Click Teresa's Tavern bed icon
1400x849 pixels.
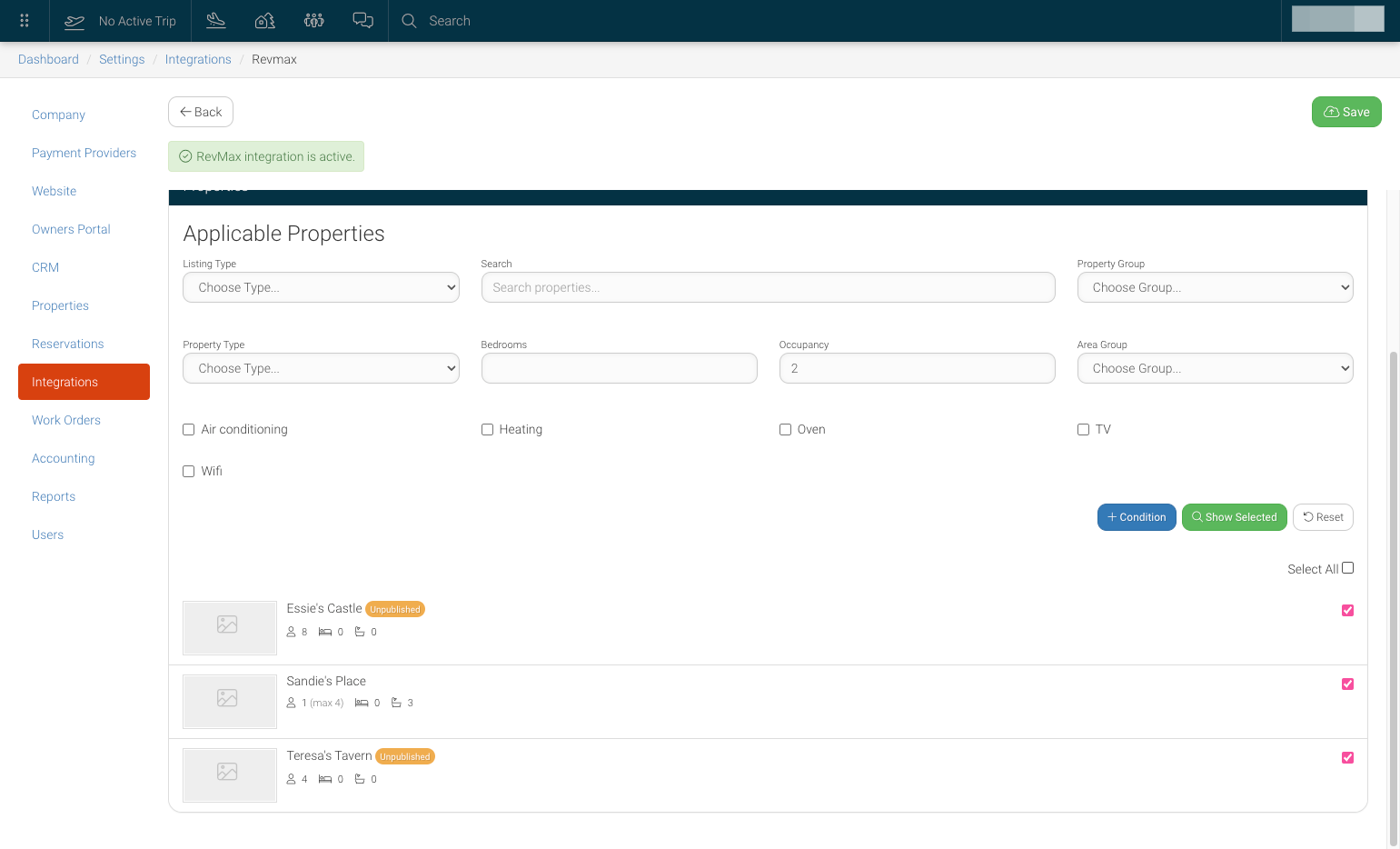coord(325,779)
